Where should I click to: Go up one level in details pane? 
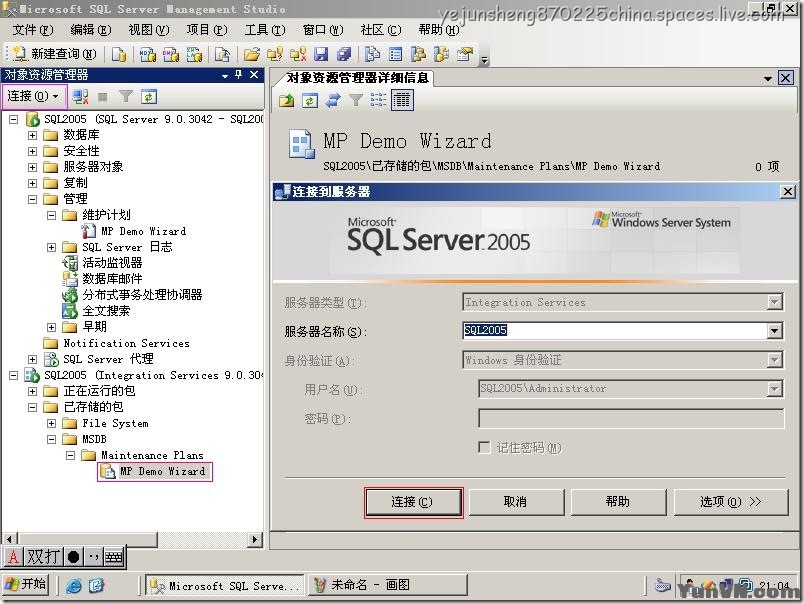pyautogui.click(x=287, y=100)
